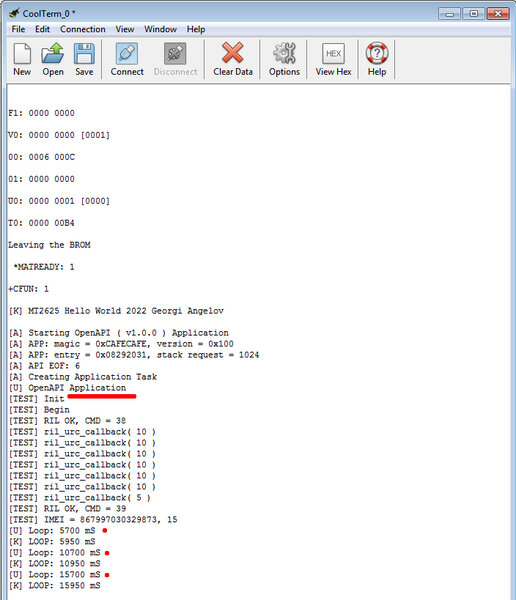This screenshot has width=516, height=600.
Task: Click the '[U] Loop: 10700 mS' line
Action: click(54, 553)
